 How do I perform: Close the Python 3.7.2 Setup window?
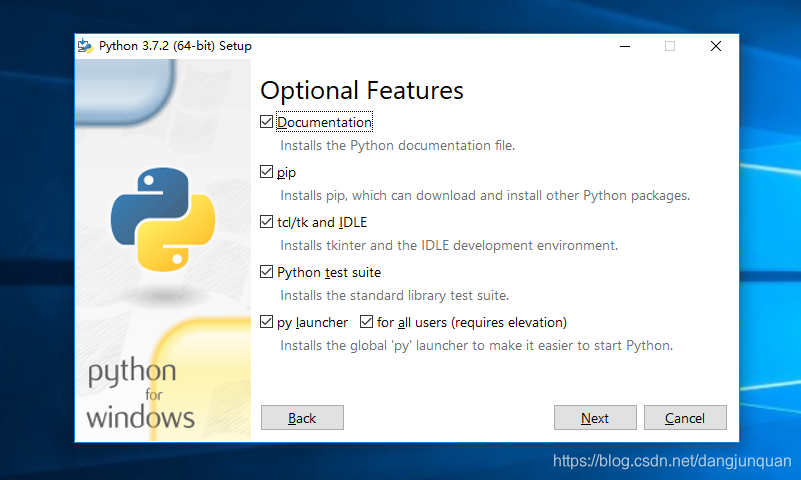pos(716,46)
